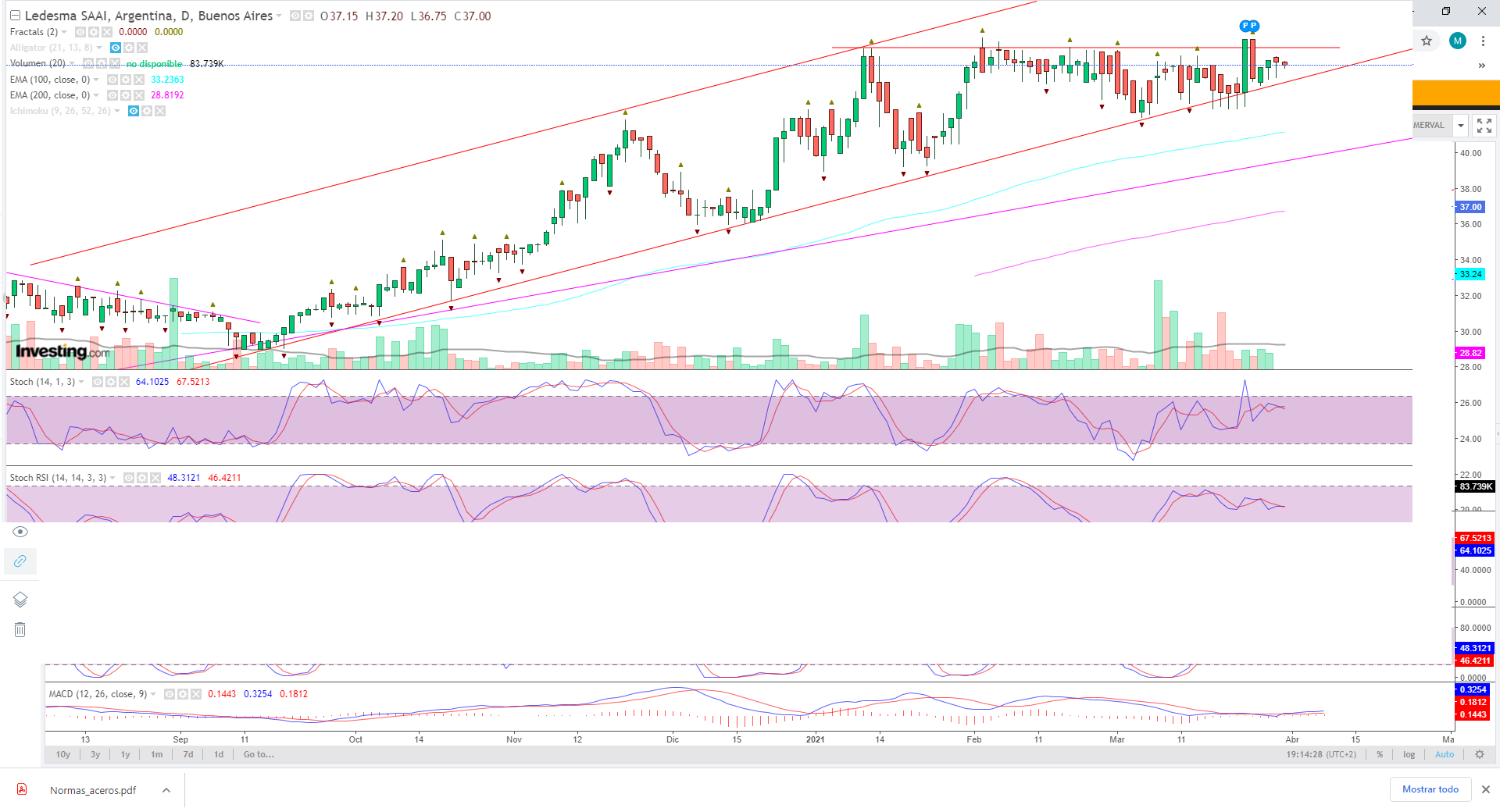Remove the EMA 100 indicator
1500x812 pixels.
(x=139, y=80)
